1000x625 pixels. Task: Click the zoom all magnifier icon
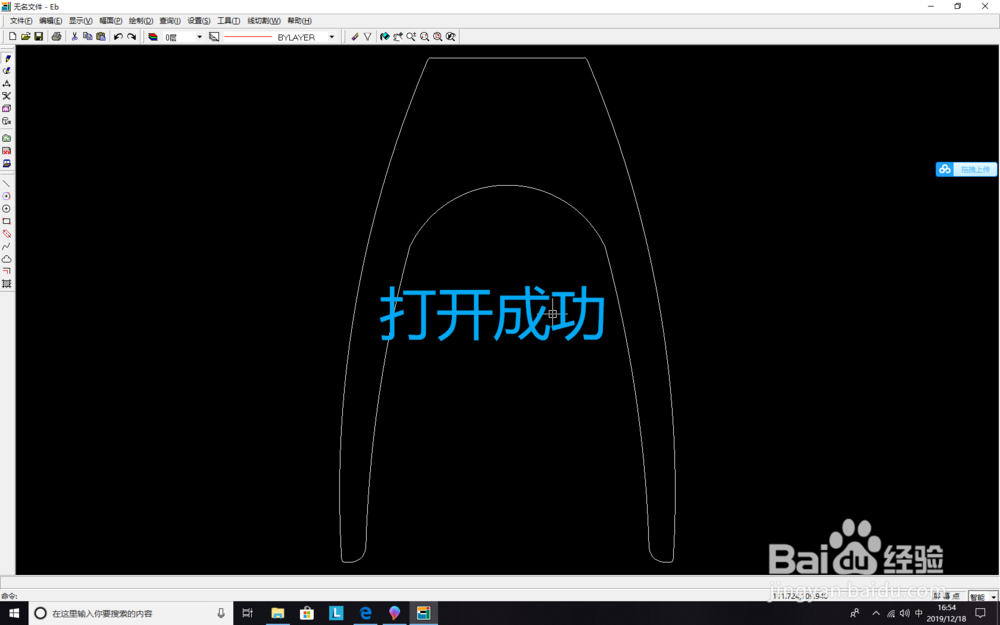[438, 37]
